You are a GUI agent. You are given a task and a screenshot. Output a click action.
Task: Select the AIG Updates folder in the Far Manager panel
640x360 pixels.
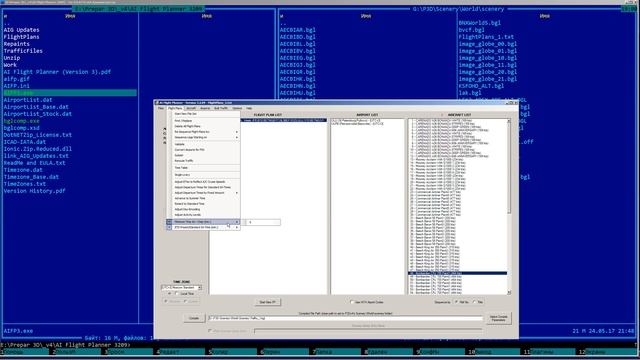(x=22, y=30)
